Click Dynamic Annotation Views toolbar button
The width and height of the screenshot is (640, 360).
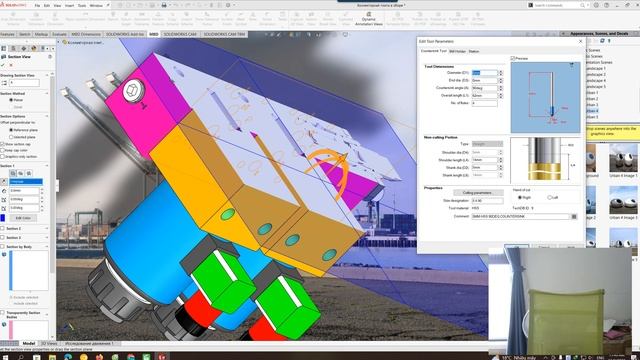[369, 19]
